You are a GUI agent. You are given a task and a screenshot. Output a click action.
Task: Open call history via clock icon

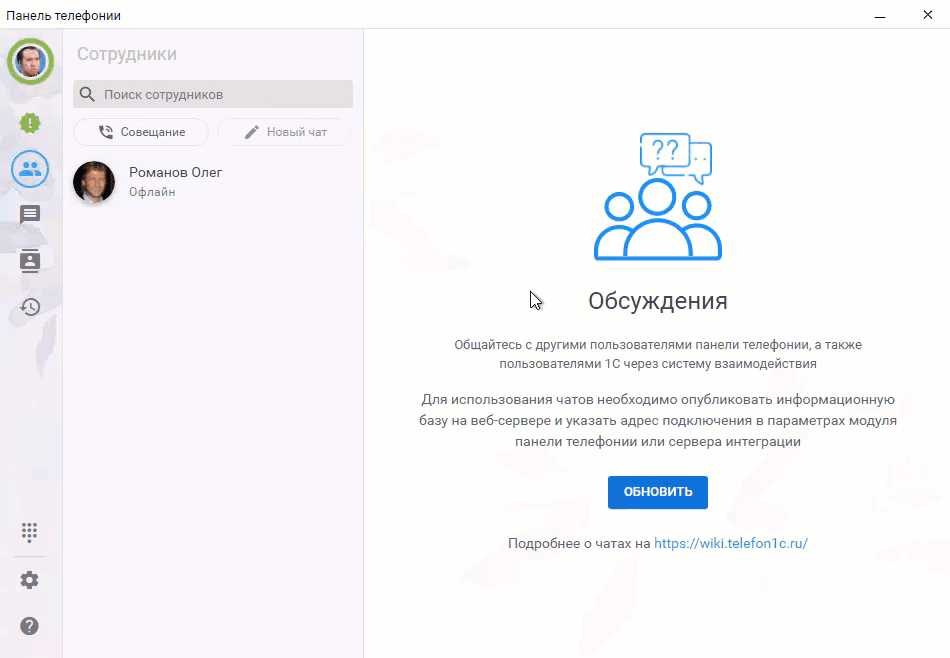coord(29,307)
